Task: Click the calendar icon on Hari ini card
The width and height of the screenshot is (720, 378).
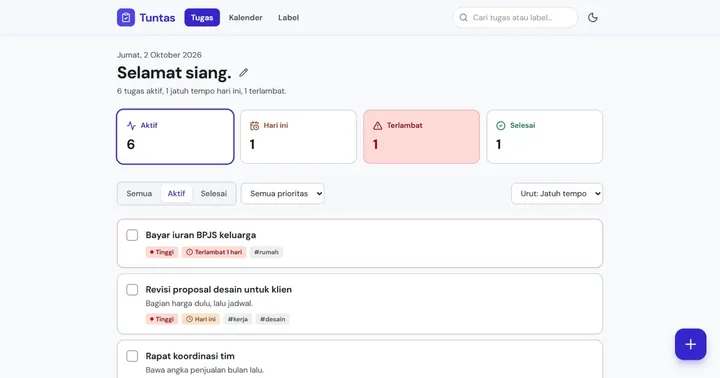Action: click(254, 125)
